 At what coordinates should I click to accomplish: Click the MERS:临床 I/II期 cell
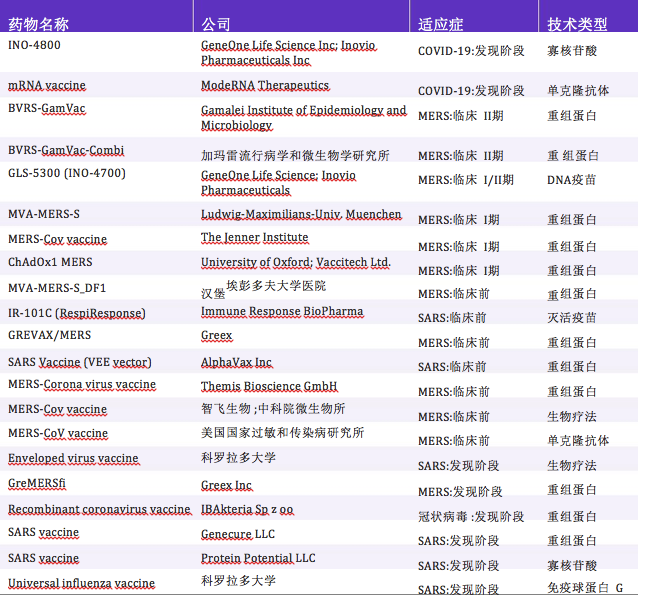point(466,180)
